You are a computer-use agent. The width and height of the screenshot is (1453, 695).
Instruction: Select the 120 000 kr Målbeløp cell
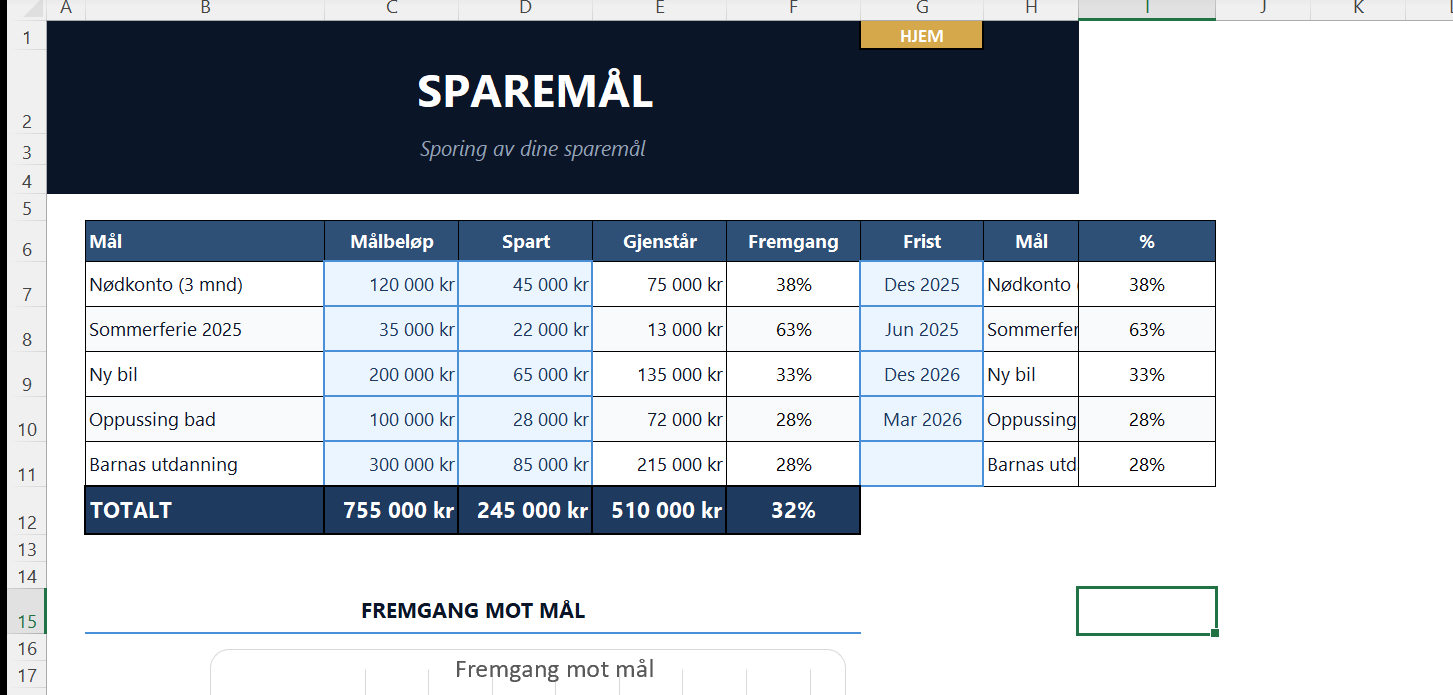(391, 285)
